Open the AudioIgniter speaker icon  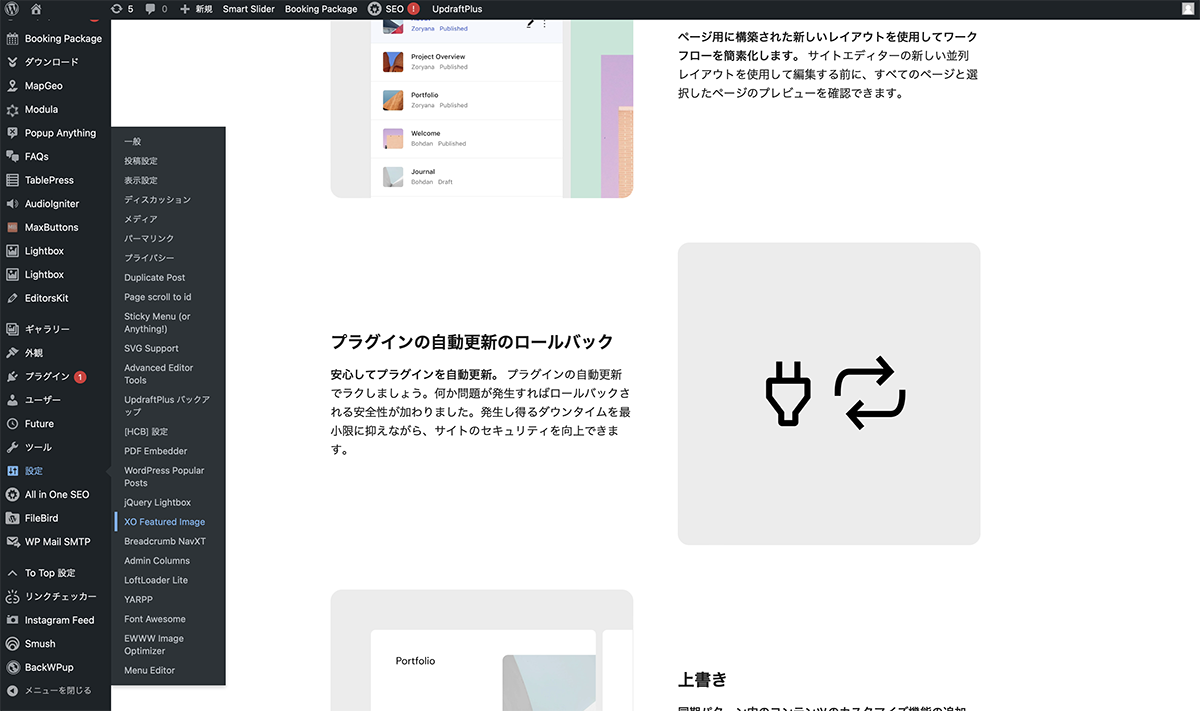(13, 204)
